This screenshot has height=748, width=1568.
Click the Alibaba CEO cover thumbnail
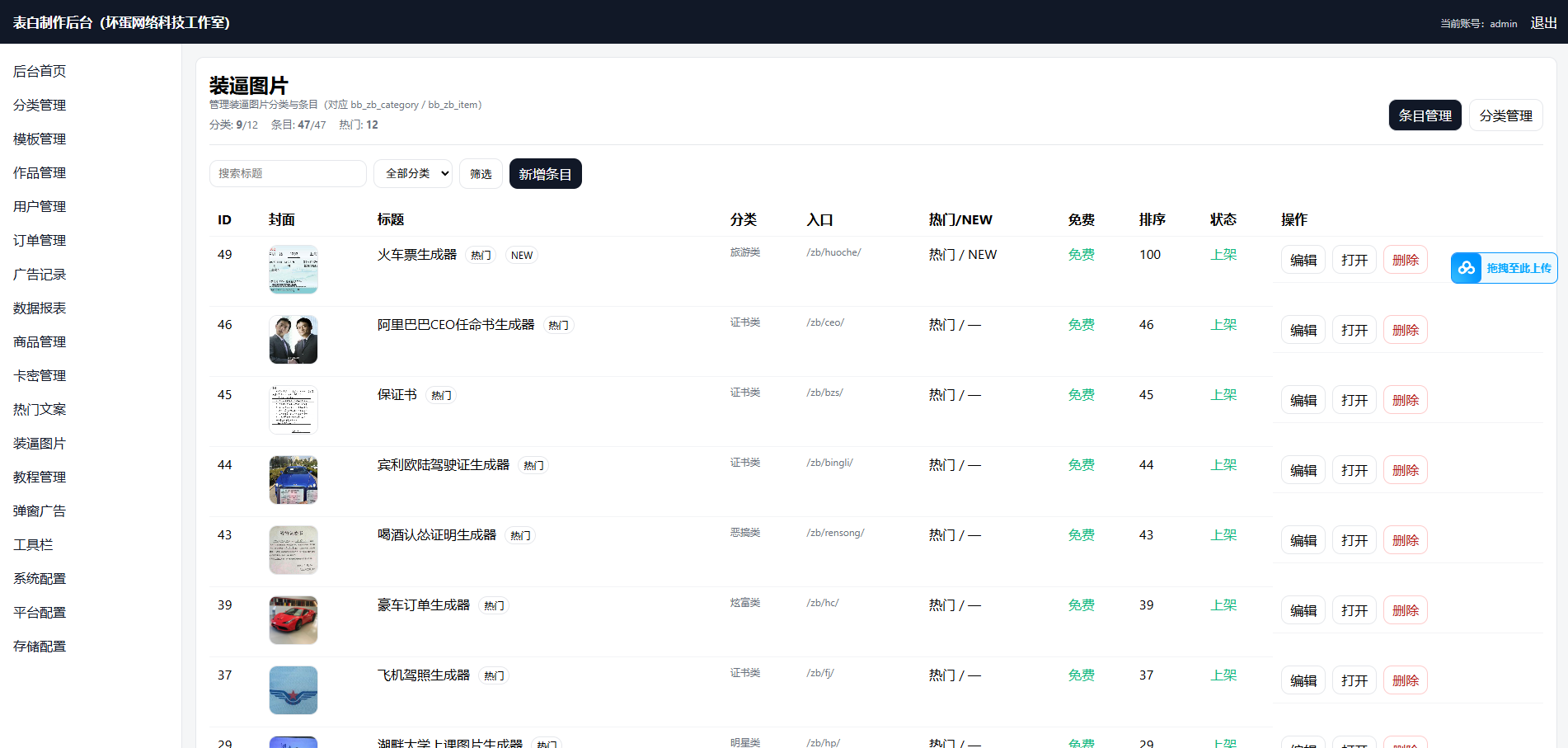pyautogui.click(x=293, y=340)
